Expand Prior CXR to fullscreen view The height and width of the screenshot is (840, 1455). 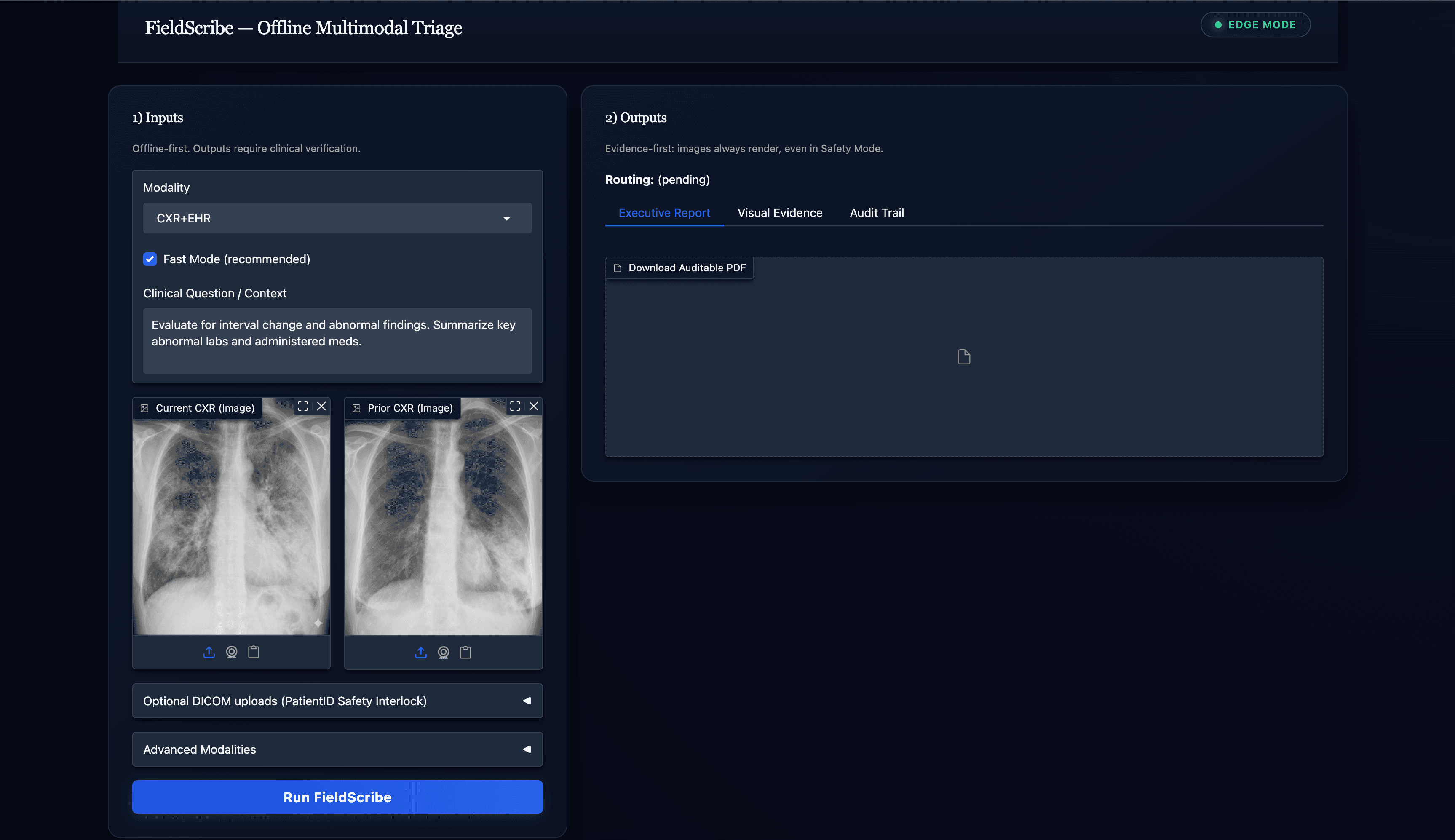[515, 406]
